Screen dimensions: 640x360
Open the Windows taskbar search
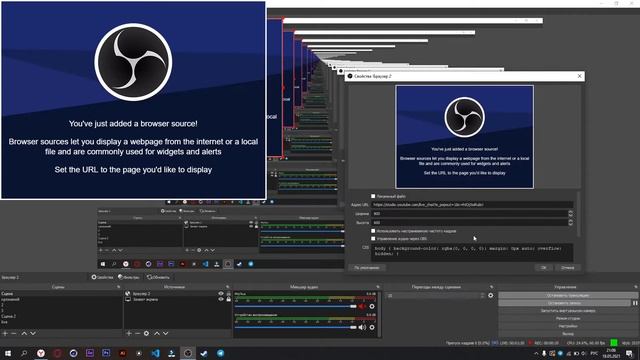(x=24, y=353)
